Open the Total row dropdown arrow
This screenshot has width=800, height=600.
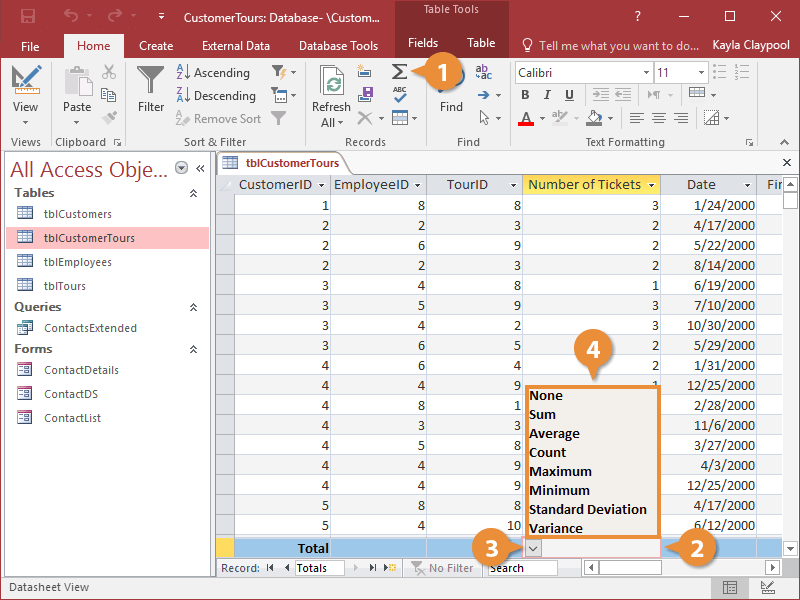pyautogui.click(x=533, y=548)
